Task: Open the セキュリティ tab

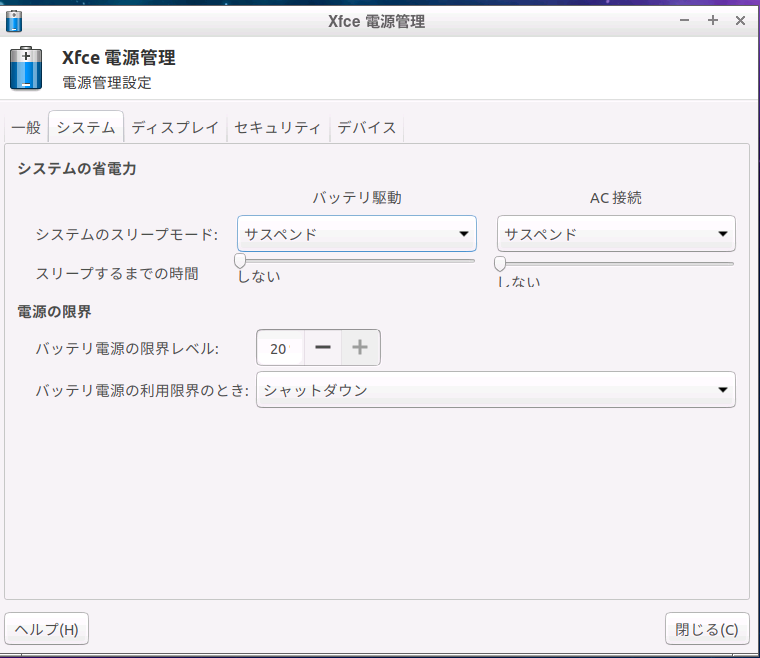Action: coord(278,127)
